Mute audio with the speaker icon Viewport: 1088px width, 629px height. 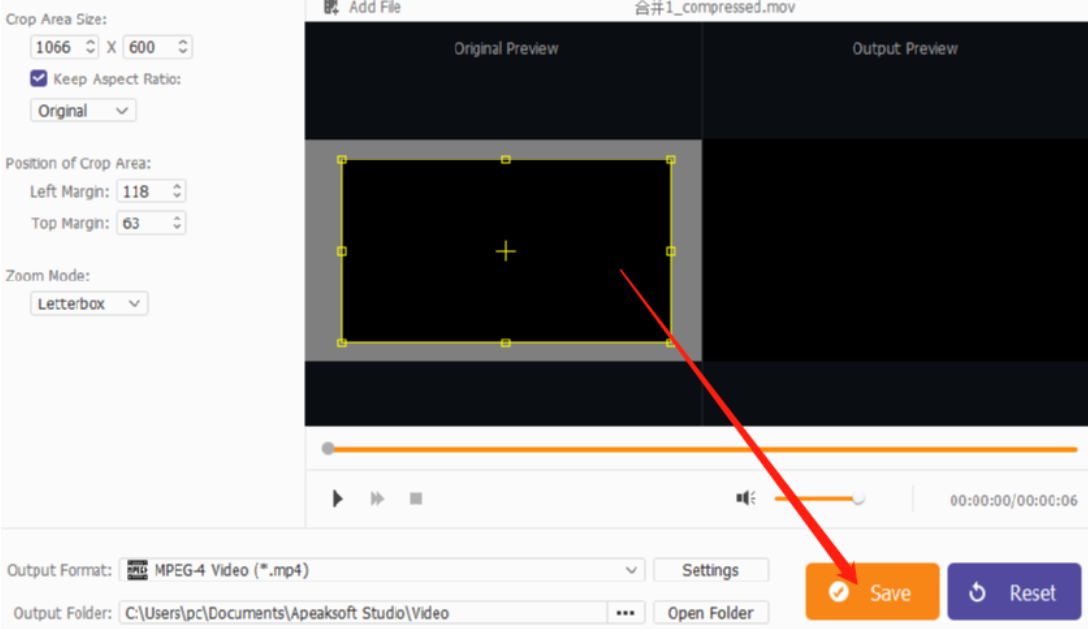tap(746, 498)
